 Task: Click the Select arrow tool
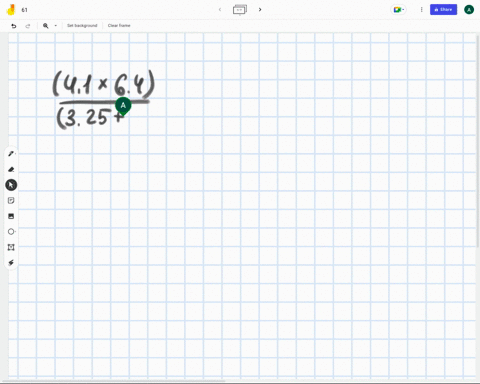click(x=11, y=185)
